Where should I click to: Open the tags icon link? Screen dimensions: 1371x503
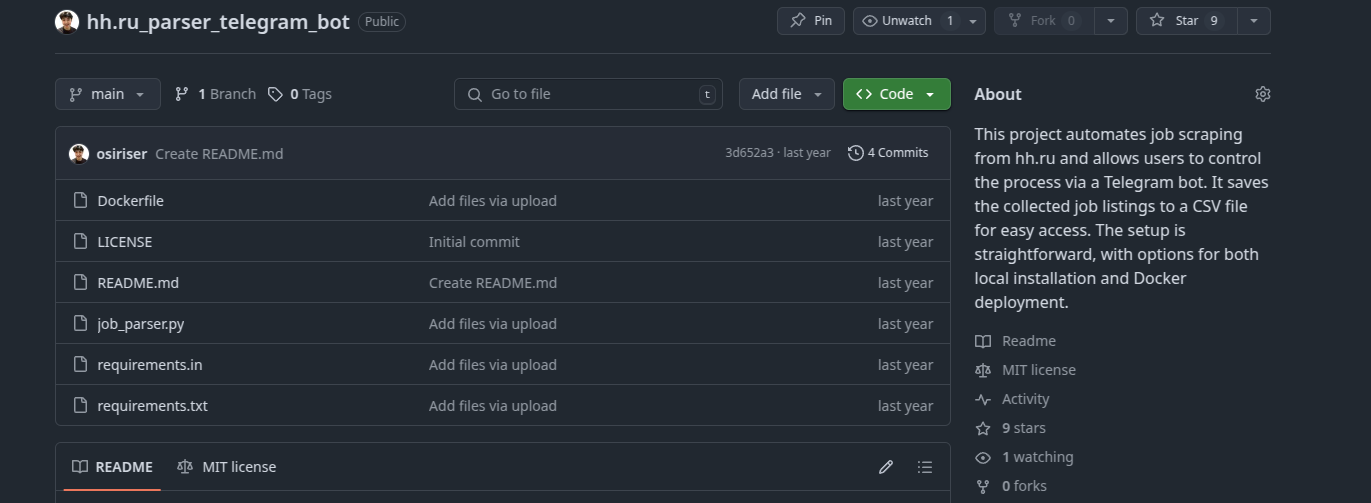(276, 94)
